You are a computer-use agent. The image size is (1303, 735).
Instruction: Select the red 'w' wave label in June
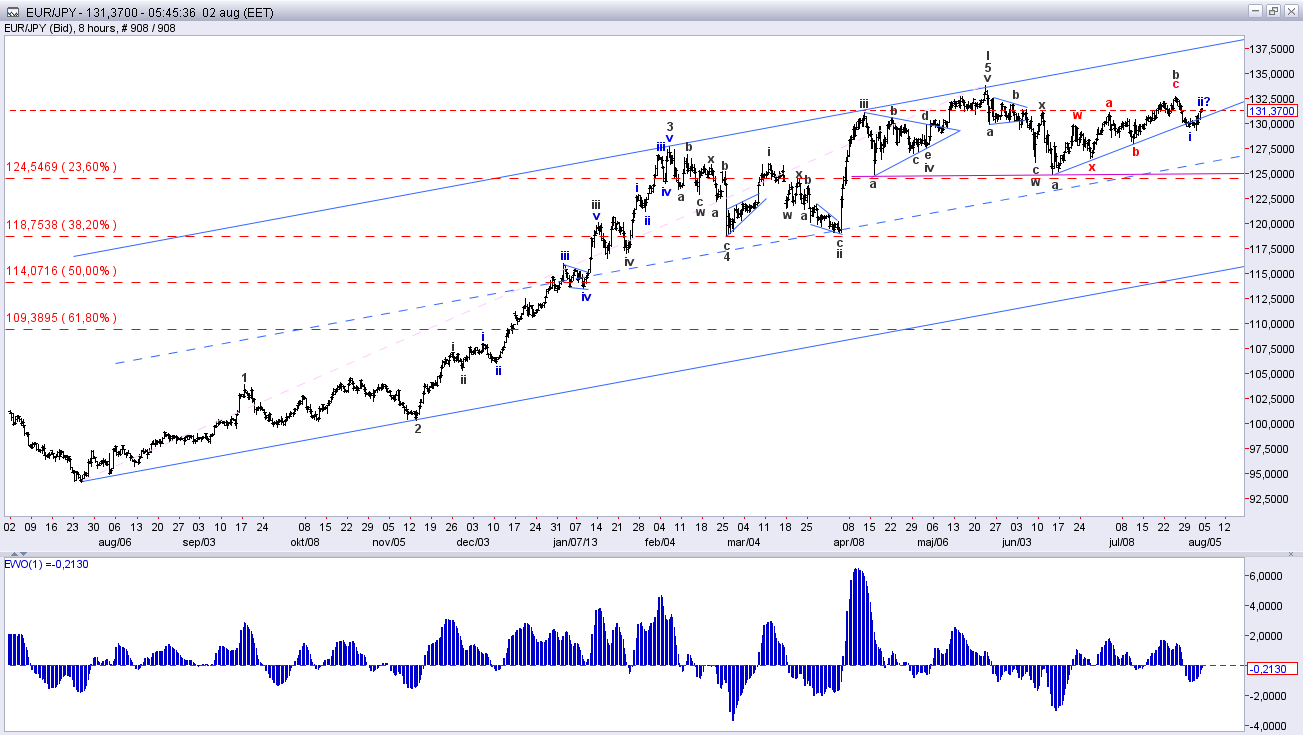[1077, 115]
